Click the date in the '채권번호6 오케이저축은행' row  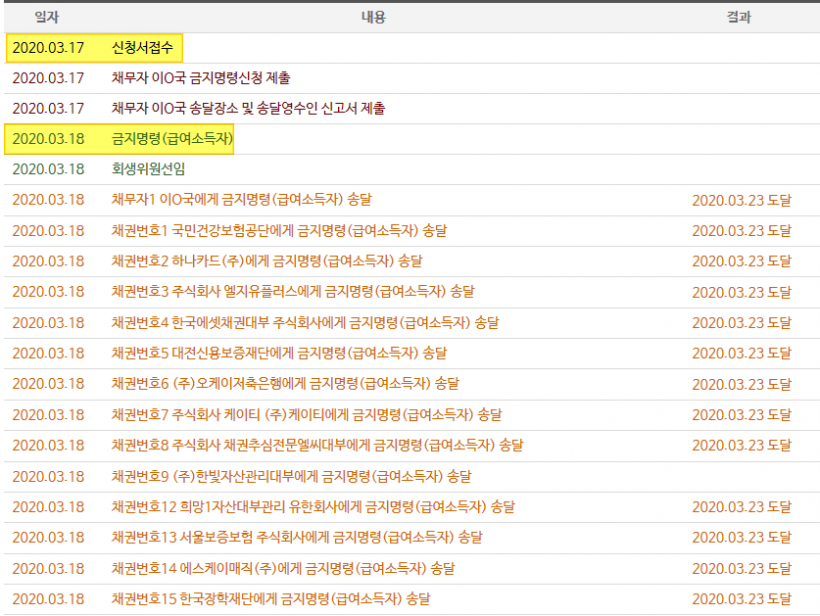click(x=48, y=383)
